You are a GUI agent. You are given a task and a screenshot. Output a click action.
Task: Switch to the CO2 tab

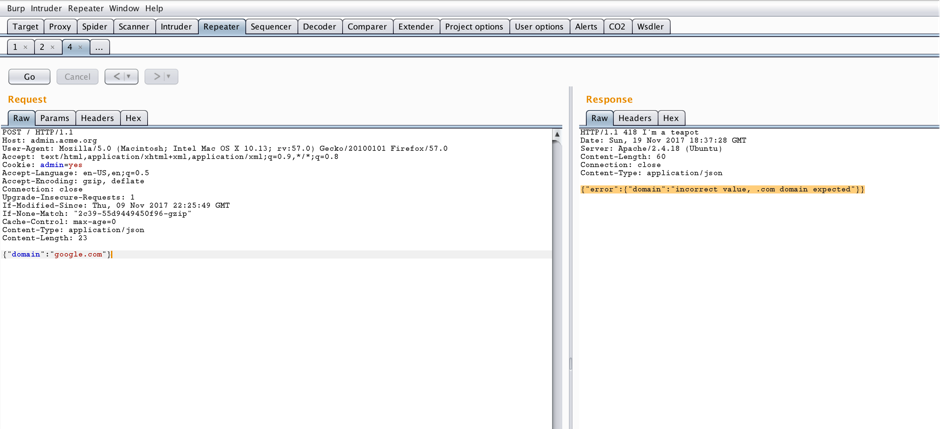pos(617,26)
